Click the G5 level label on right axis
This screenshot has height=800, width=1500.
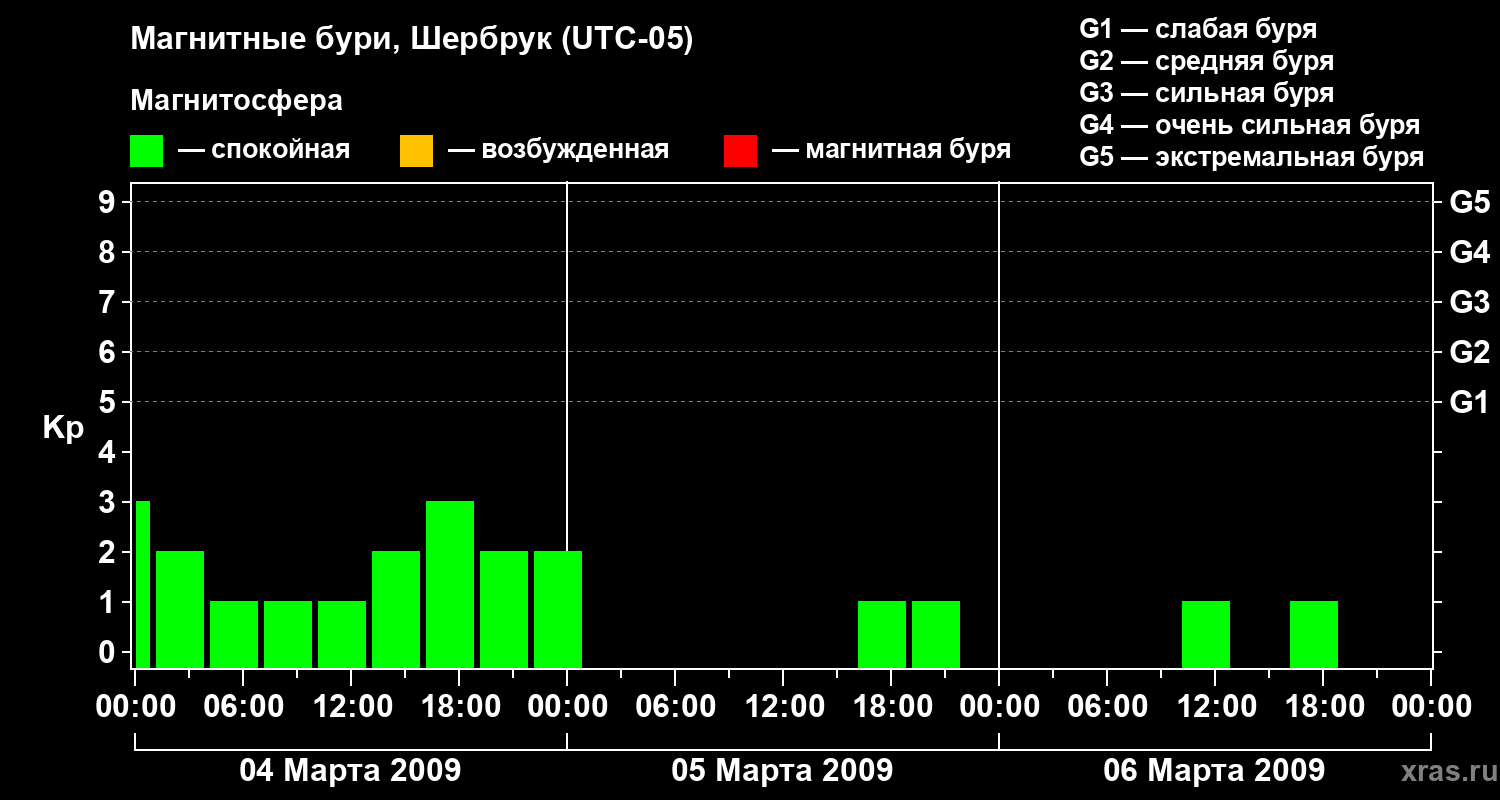(1469, 203)
